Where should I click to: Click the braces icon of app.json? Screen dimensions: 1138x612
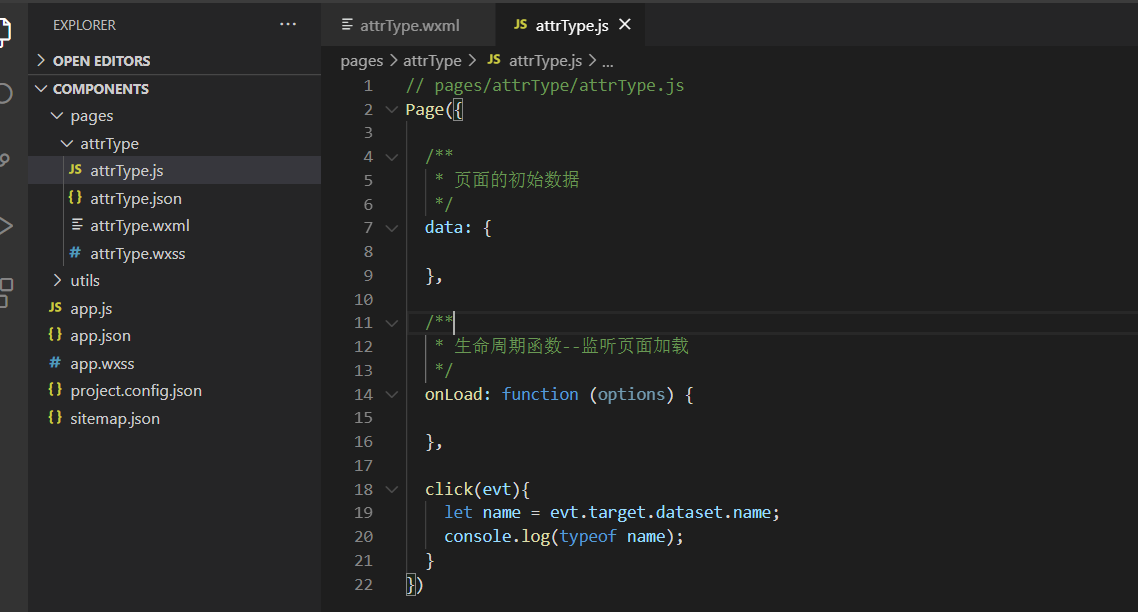click(x=55, y=335)
